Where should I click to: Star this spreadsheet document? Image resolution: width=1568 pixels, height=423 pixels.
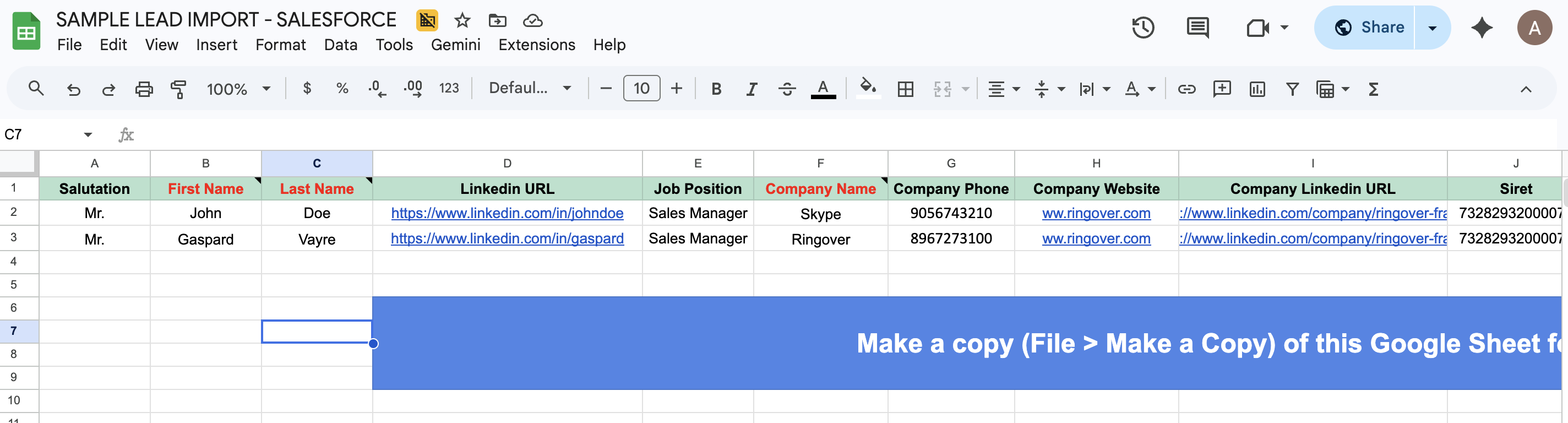462,21
